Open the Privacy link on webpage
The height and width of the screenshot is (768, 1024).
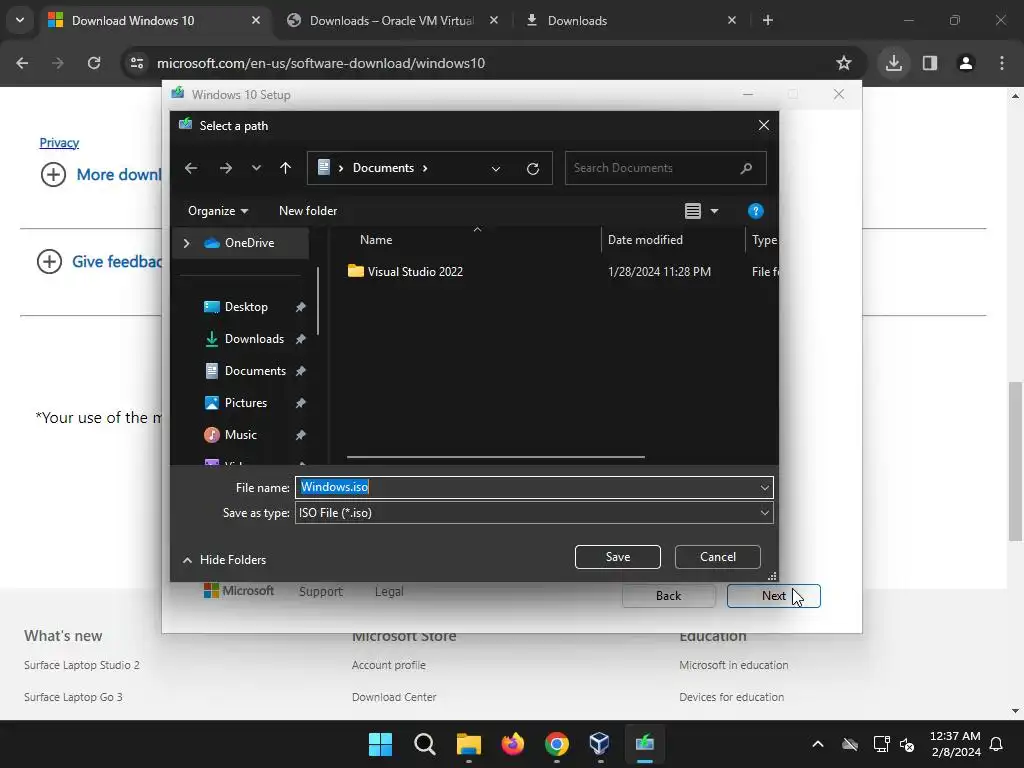point(59,142)
